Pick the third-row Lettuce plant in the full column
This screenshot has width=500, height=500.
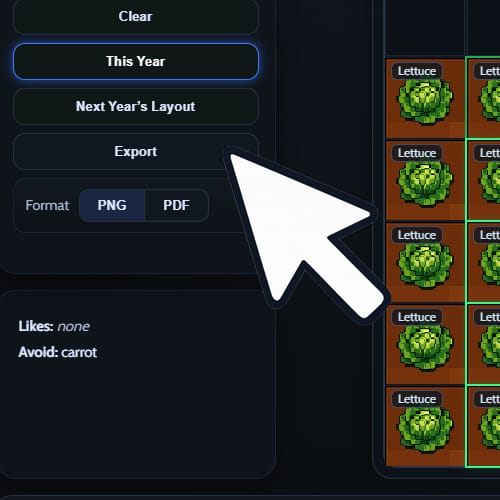(x=425, y=262)
